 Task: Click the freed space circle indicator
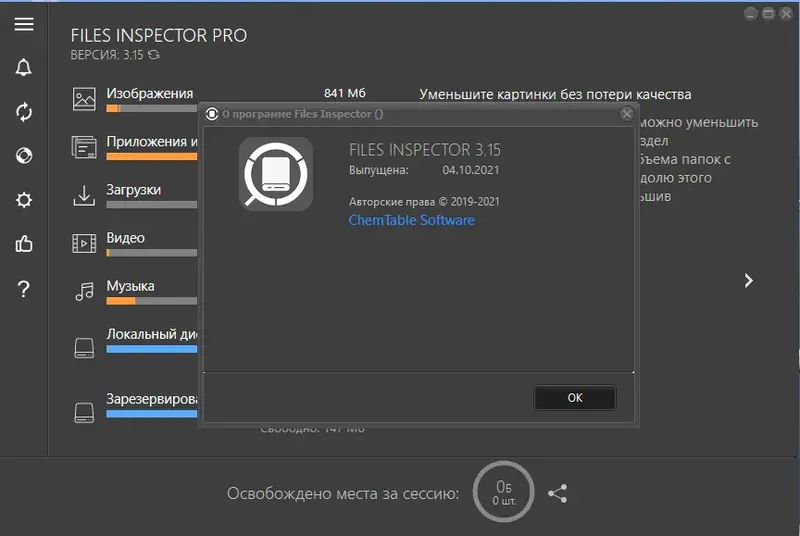(504, 492)
